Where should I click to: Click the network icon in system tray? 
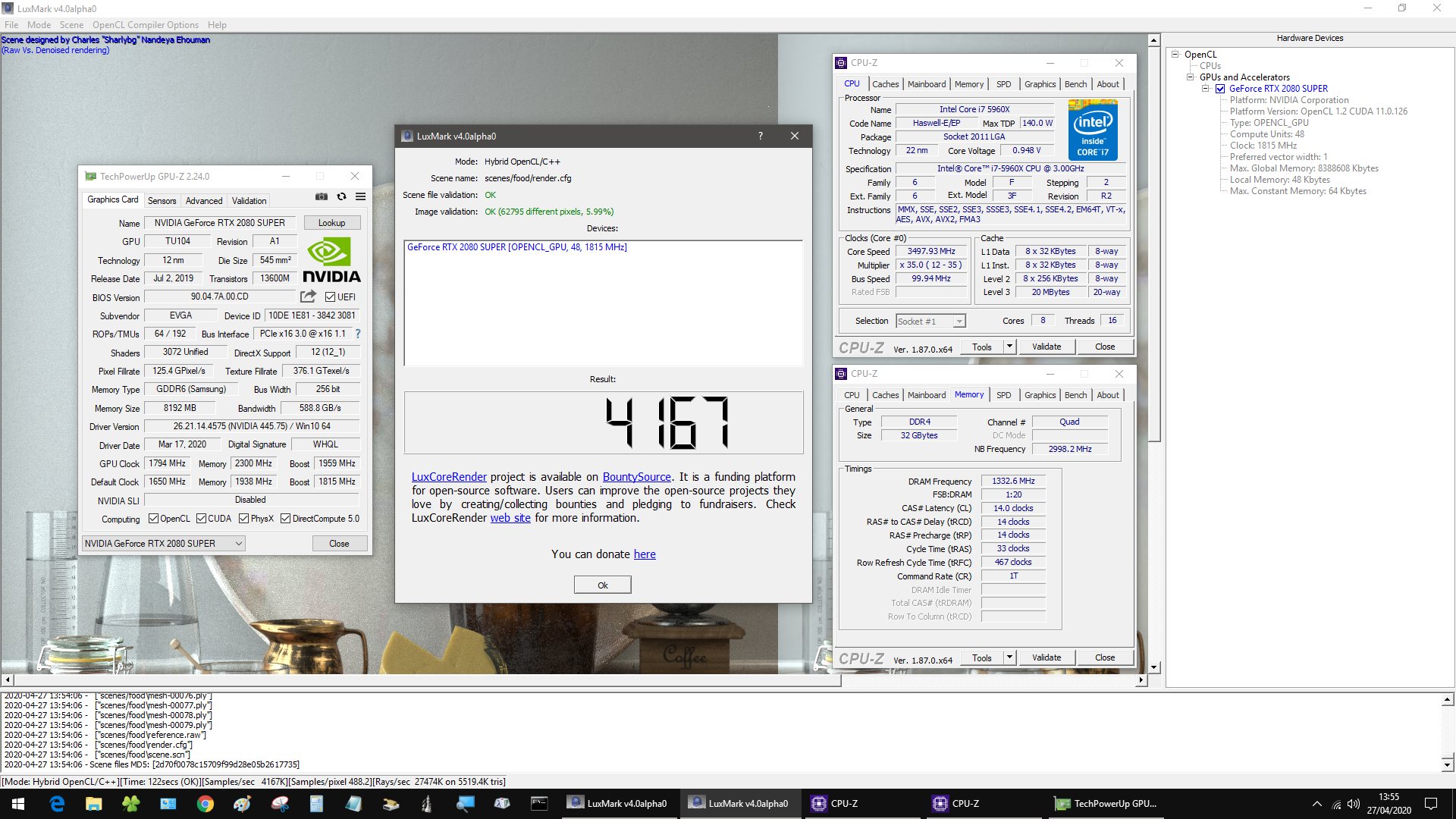click(x=1336, y=804)
